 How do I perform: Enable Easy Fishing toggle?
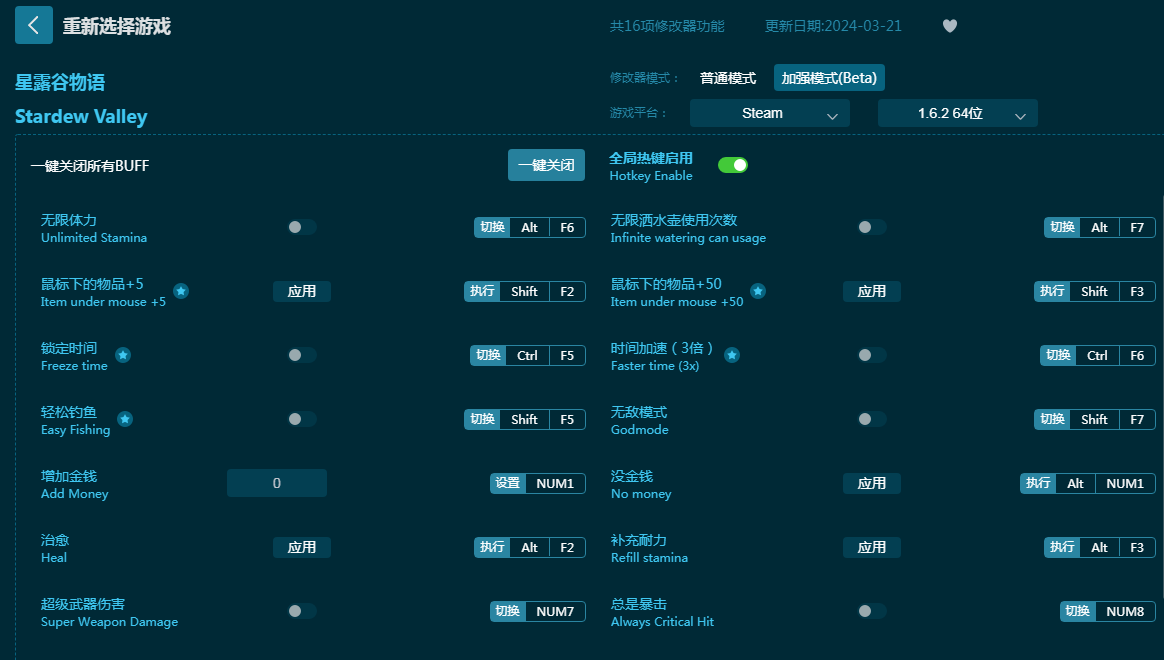click(302, 419)
